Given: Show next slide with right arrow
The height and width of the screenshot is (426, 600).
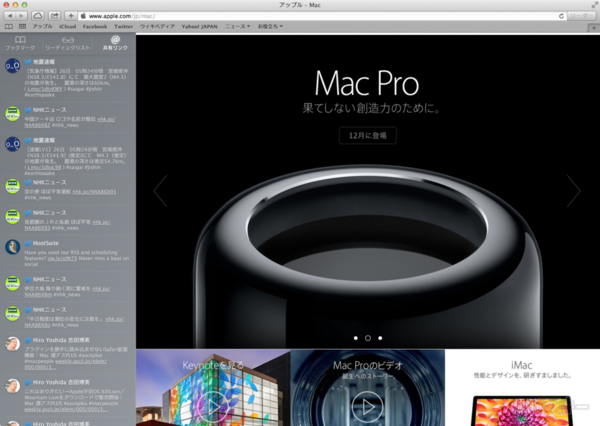Looking at the screenshot, I should [574, 191].
